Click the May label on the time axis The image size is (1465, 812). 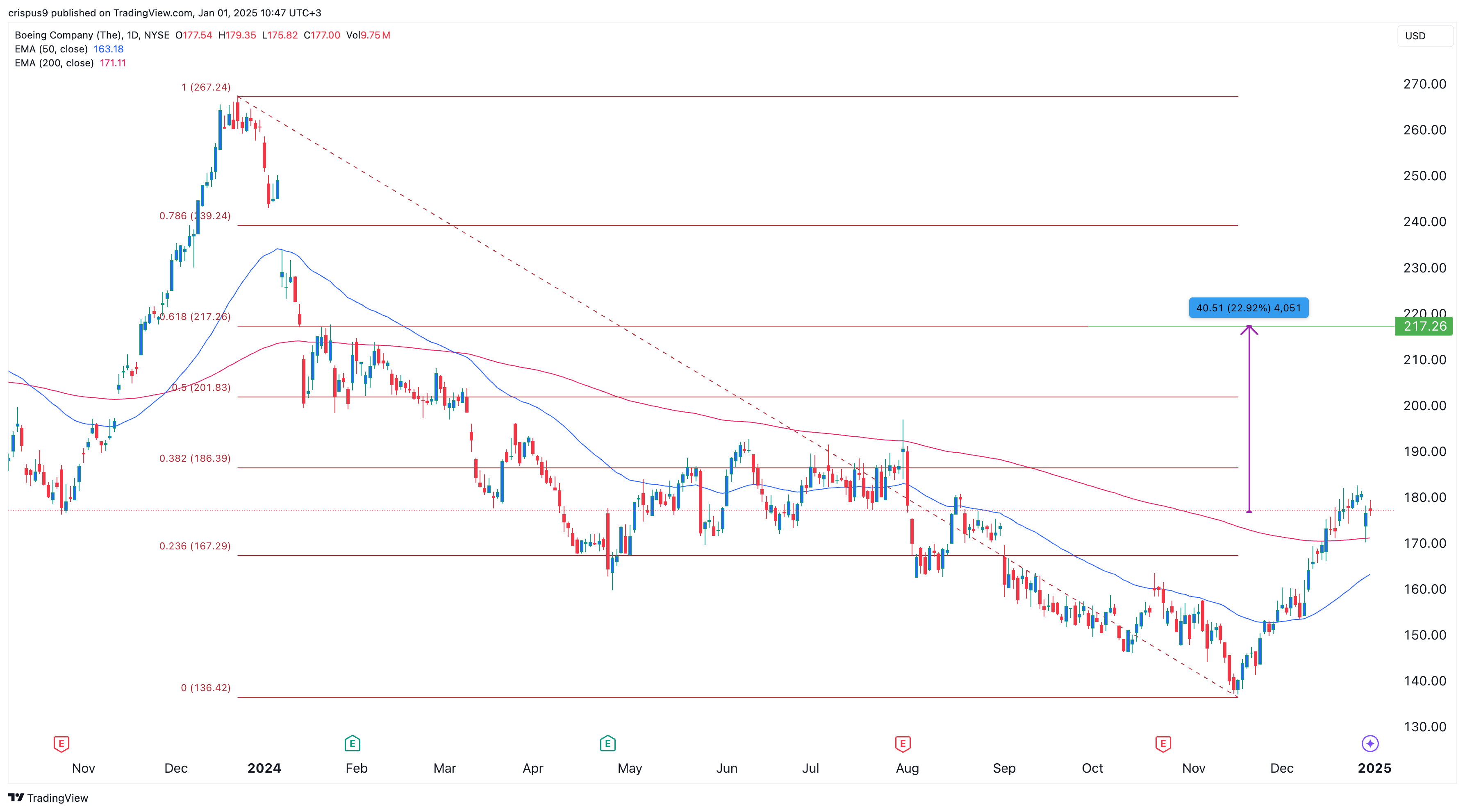click(x=630, y=768)
